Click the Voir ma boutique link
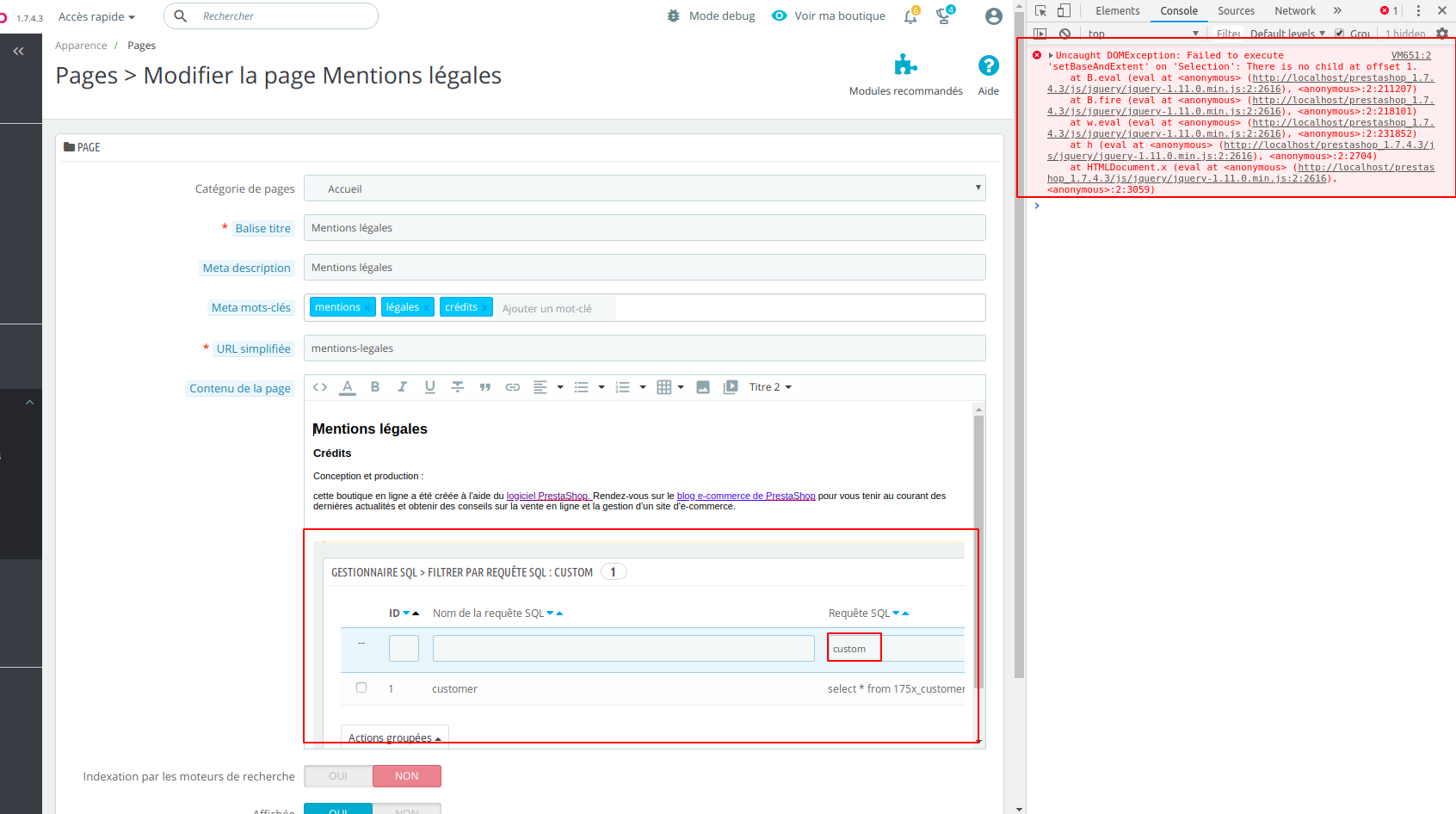Image resolution: width=1456 pixels, height=814 pixels. click(829, 16)
